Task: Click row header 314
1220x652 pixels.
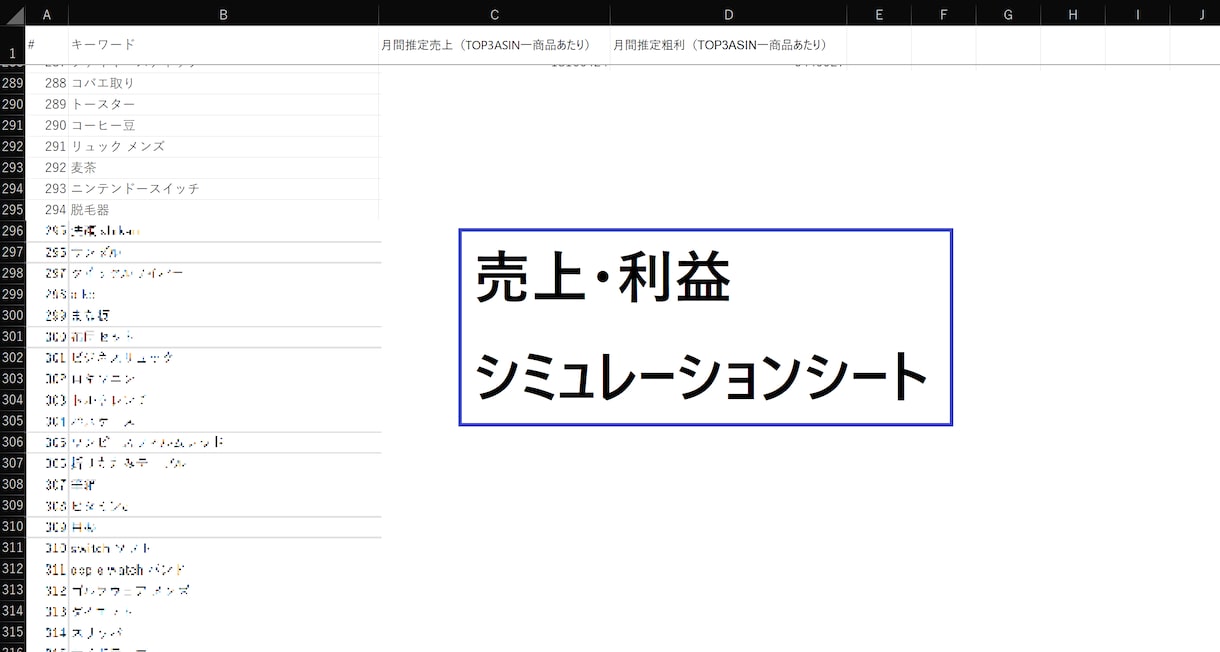Action: click(13, 610)
